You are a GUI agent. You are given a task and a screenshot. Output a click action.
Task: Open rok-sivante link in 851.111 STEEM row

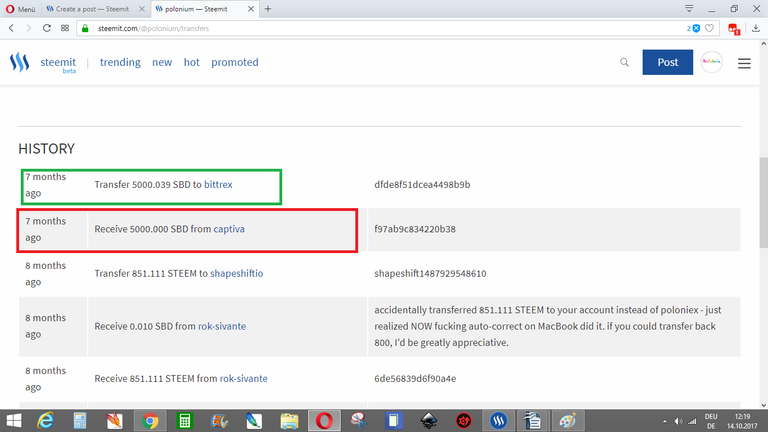[243, 379]
